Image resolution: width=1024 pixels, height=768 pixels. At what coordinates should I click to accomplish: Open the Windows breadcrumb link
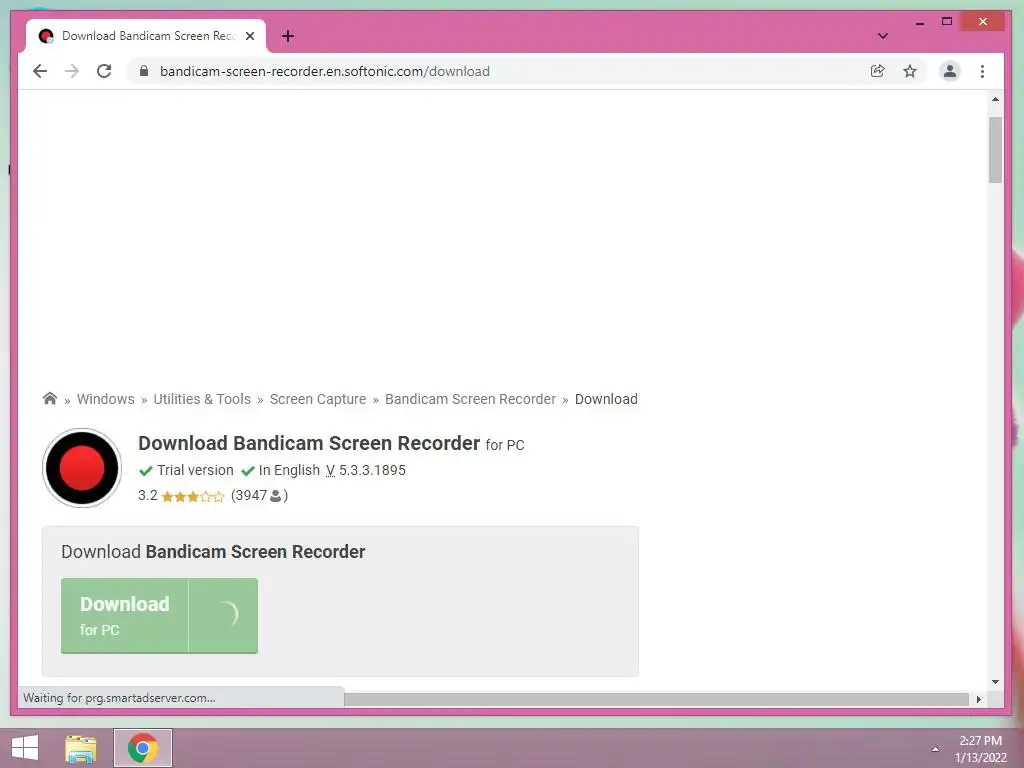tap(106, 399)
